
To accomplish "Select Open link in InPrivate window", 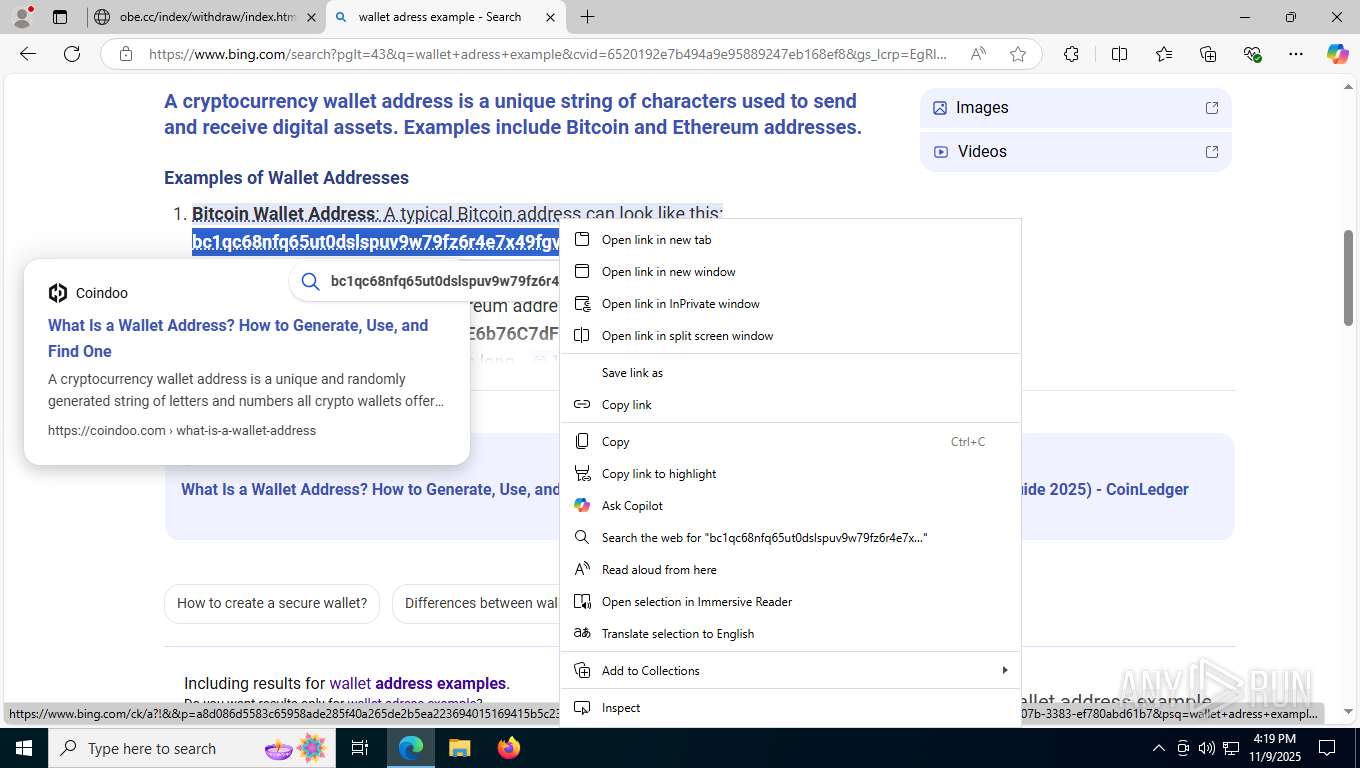I will coord(790,304).
